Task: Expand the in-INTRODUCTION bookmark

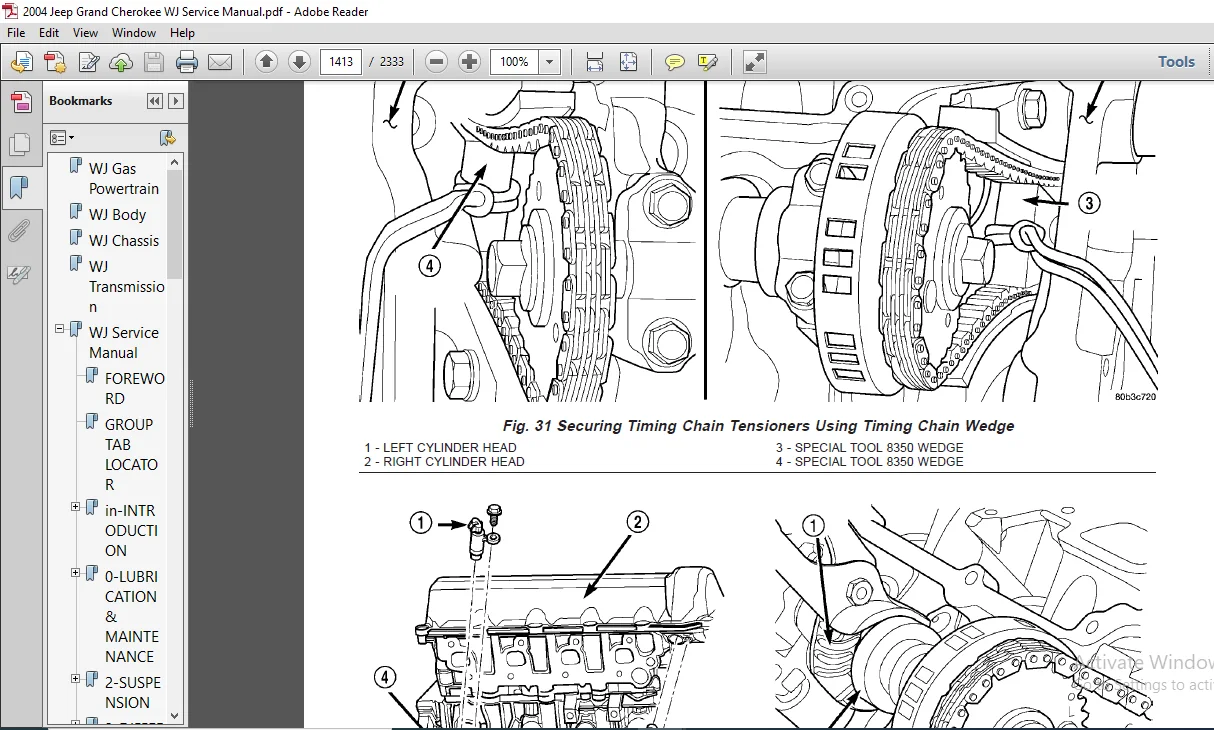Action: [x=75, y=507]
